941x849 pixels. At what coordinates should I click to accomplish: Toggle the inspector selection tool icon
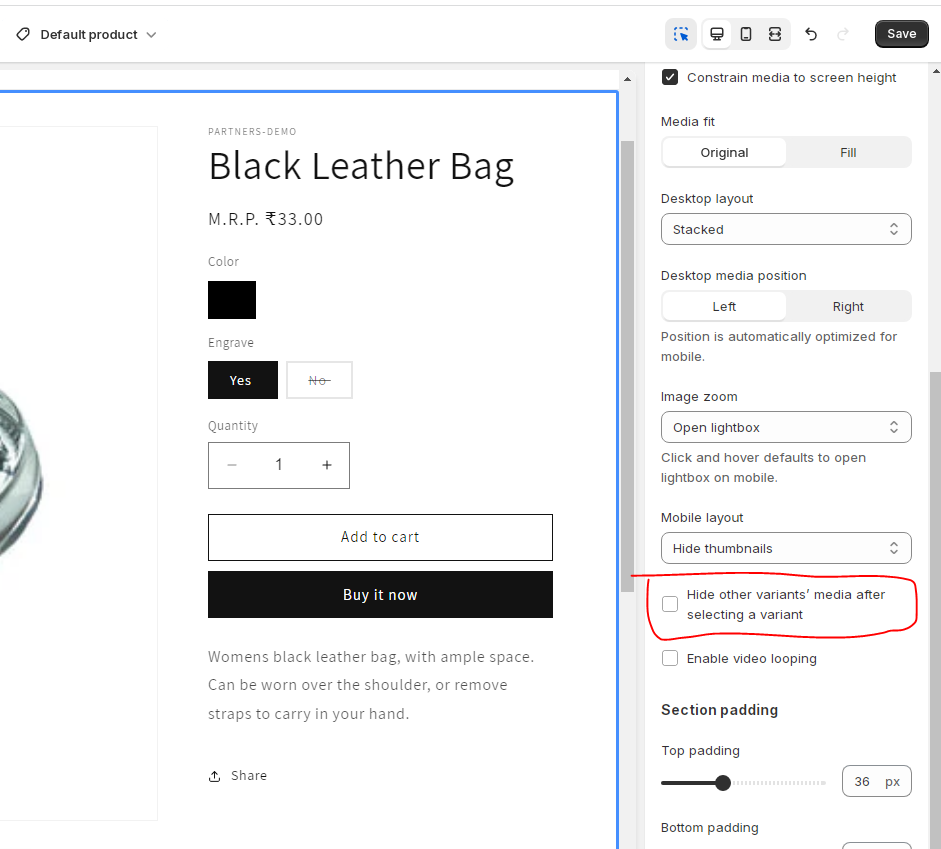point(681,34)
